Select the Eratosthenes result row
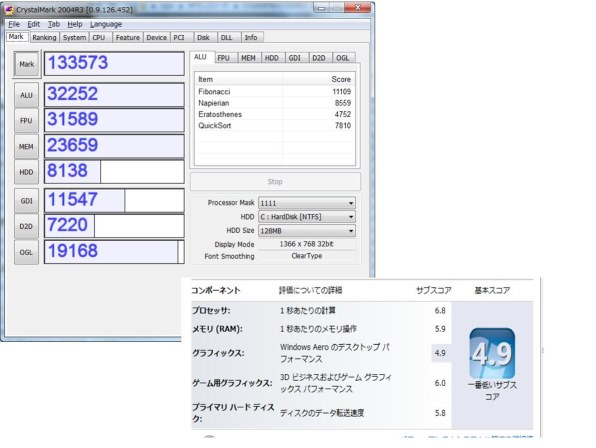 [275, 114]
